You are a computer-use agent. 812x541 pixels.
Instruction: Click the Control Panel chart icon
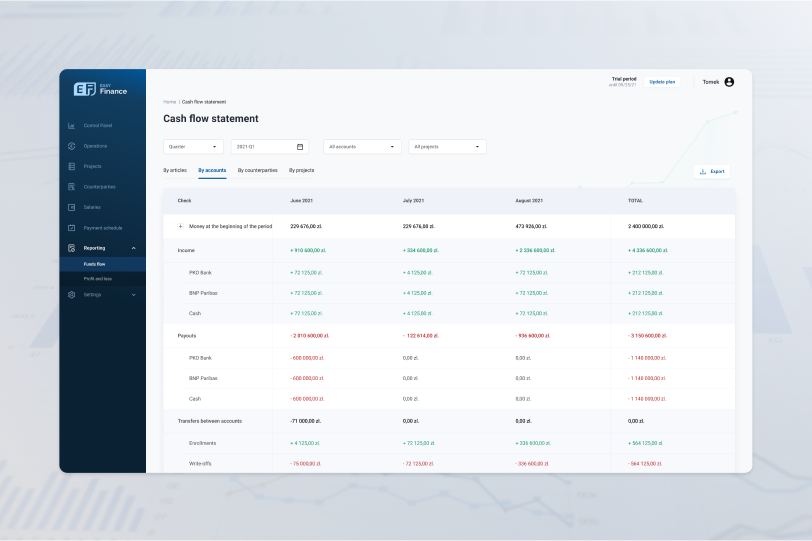(71, 126)
